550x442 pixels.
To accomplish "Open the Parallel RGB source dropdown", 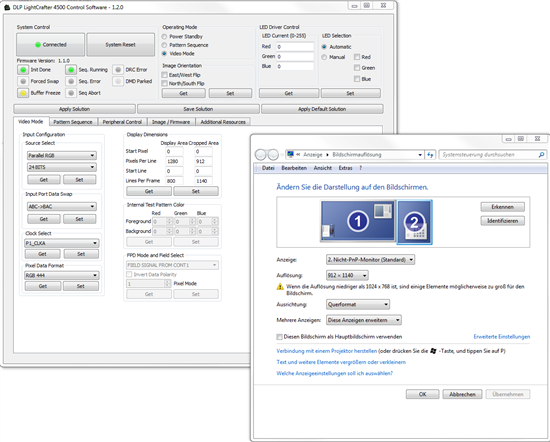I will (62, 155).
